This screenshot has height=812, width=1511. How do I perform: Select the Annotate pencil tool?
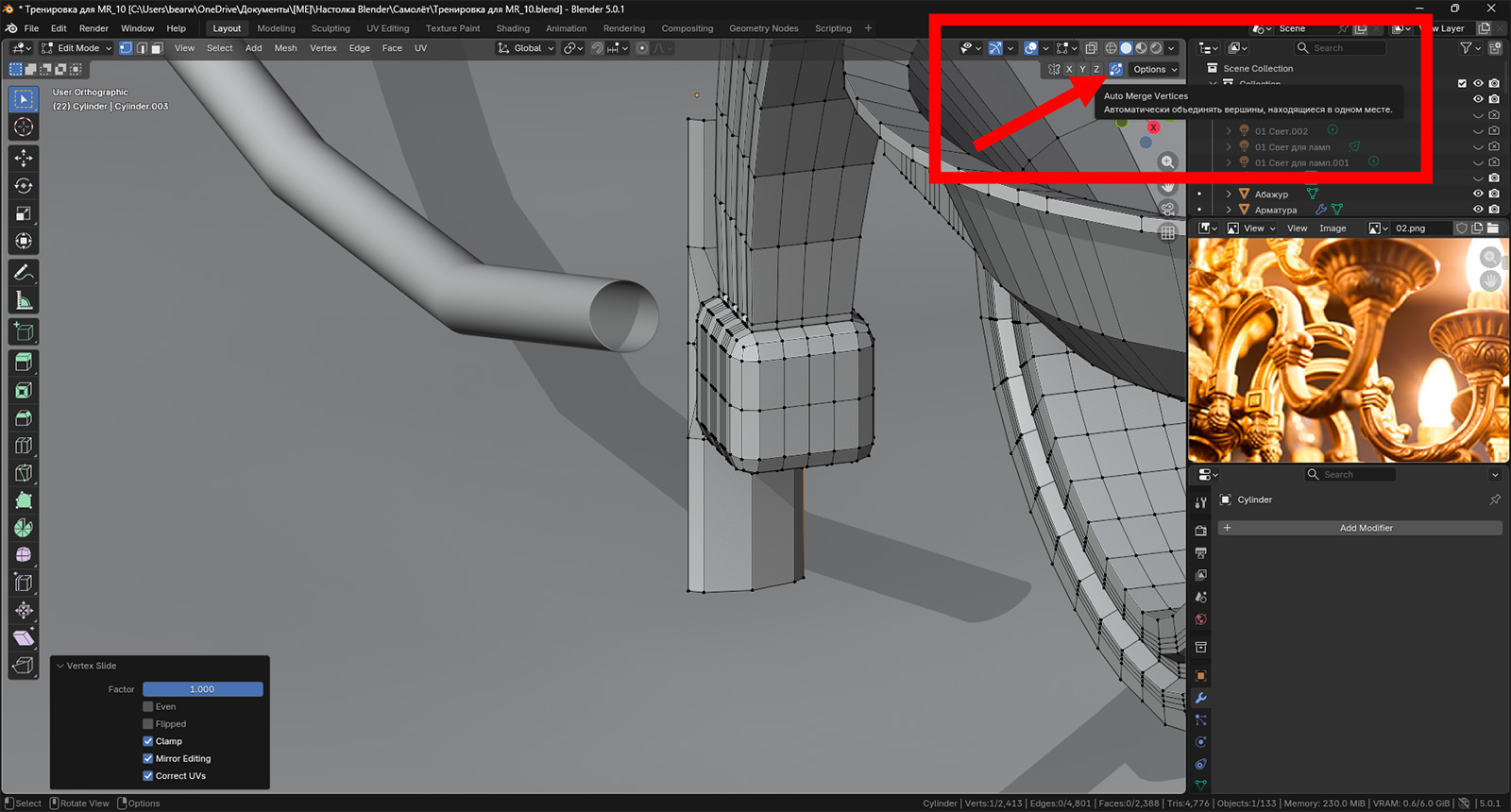click(x=24, y=273)
